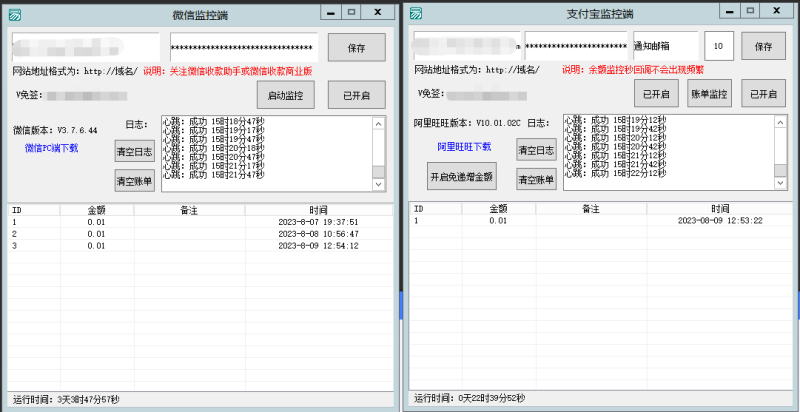Click WeChat status bar 运行时间 3天3时47分57秒
Screen dimensions: 800x412
[66, 399]
